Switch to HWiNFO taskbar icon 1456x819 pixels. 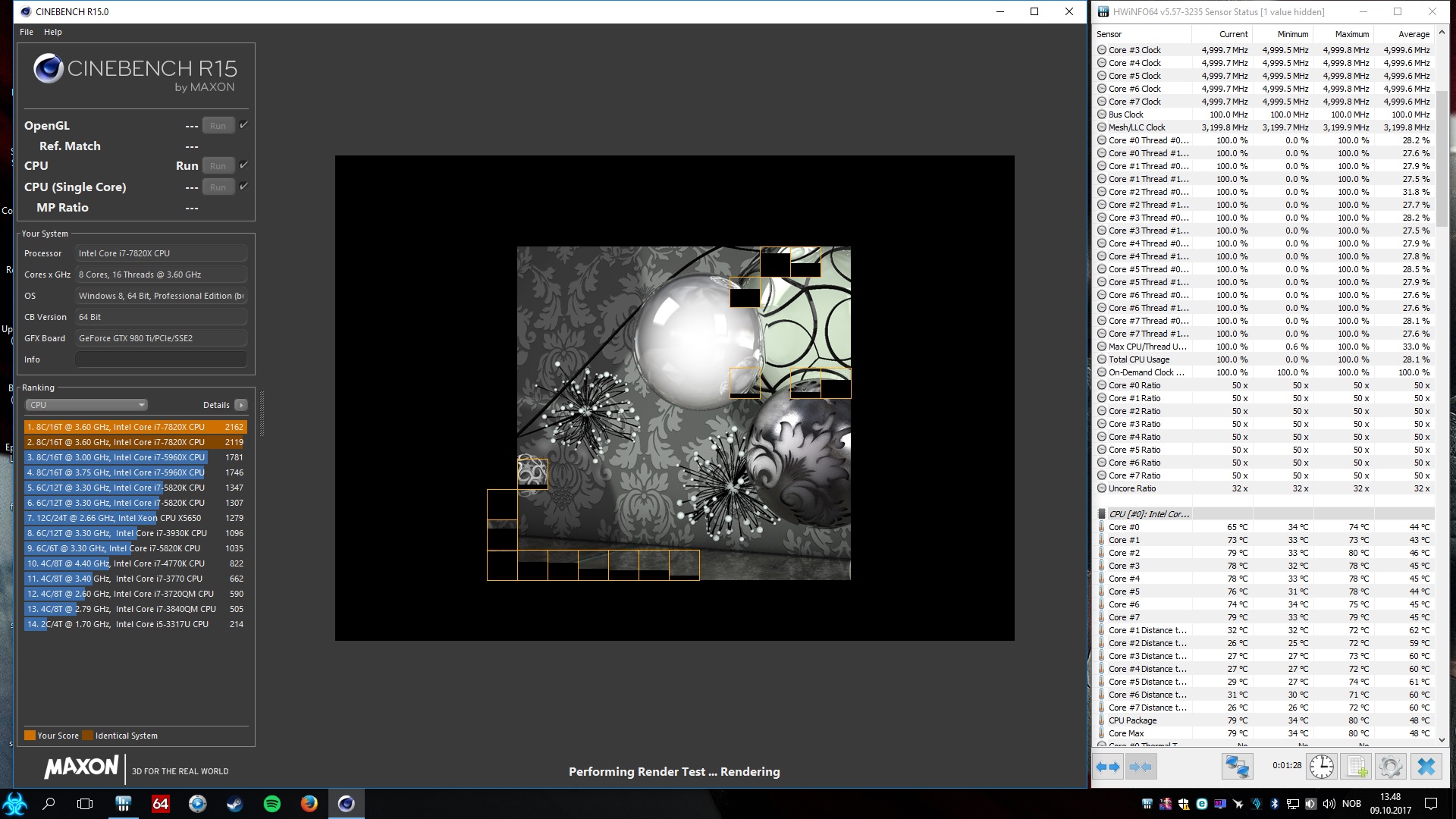(123, 804)
